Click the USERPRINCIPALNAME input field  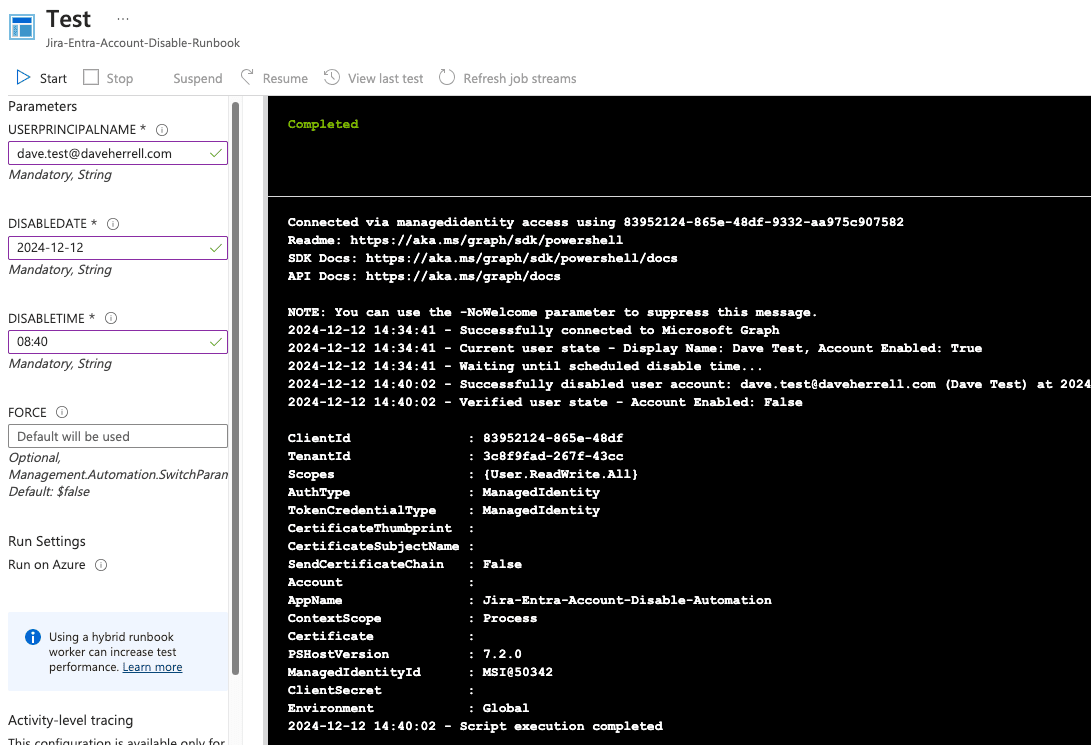(118, 153)
